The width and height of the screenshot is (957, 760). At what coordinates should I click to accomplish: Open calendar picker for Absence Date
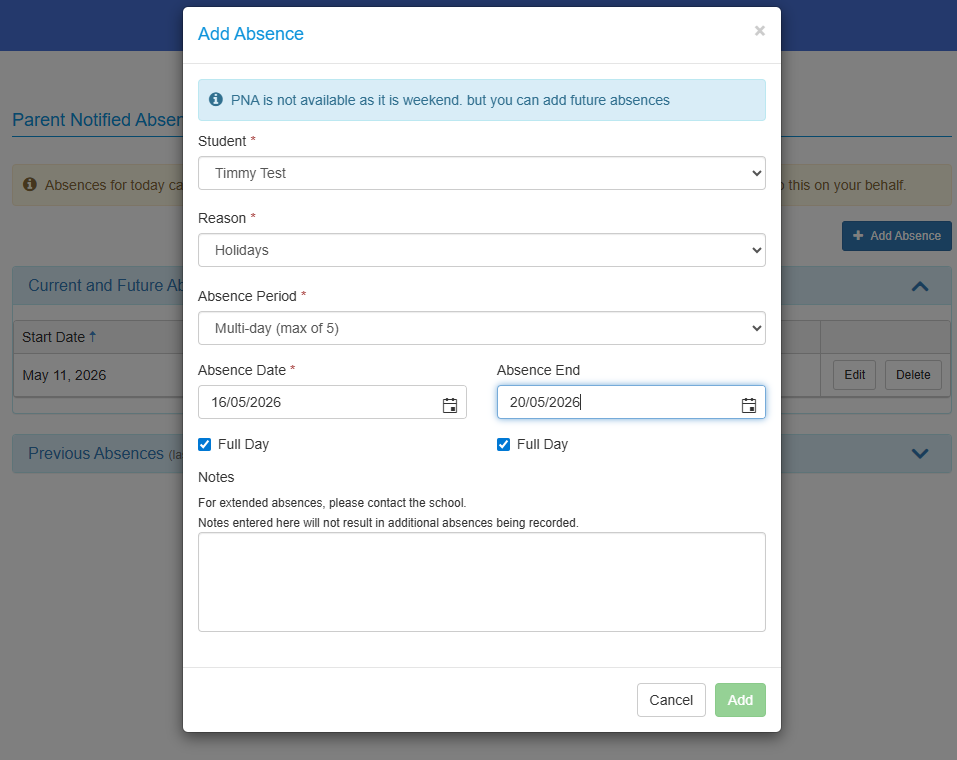click(450, 405)
